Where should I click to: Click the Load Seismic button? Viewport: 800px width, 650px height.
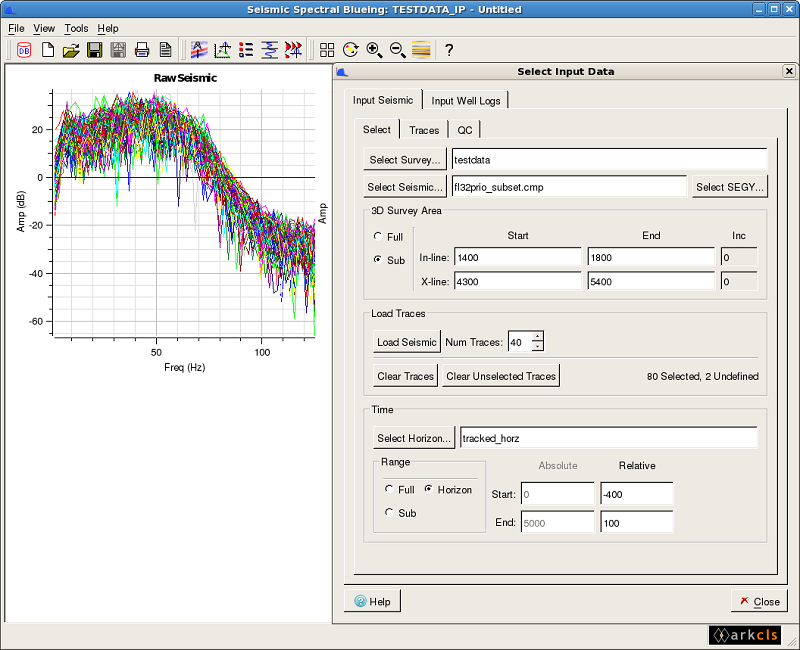406,341
